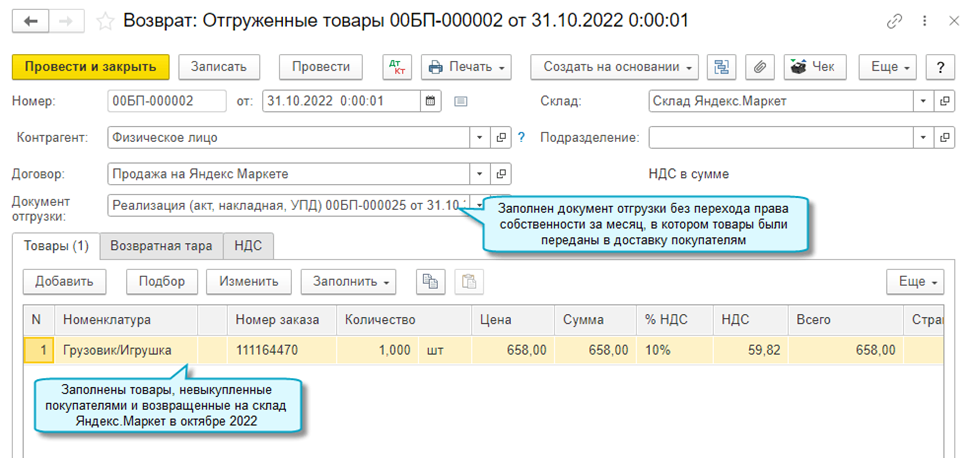Click the comment icon next to the date
Image resolution: width=974 pixels, height=458 pixels.
461,101
